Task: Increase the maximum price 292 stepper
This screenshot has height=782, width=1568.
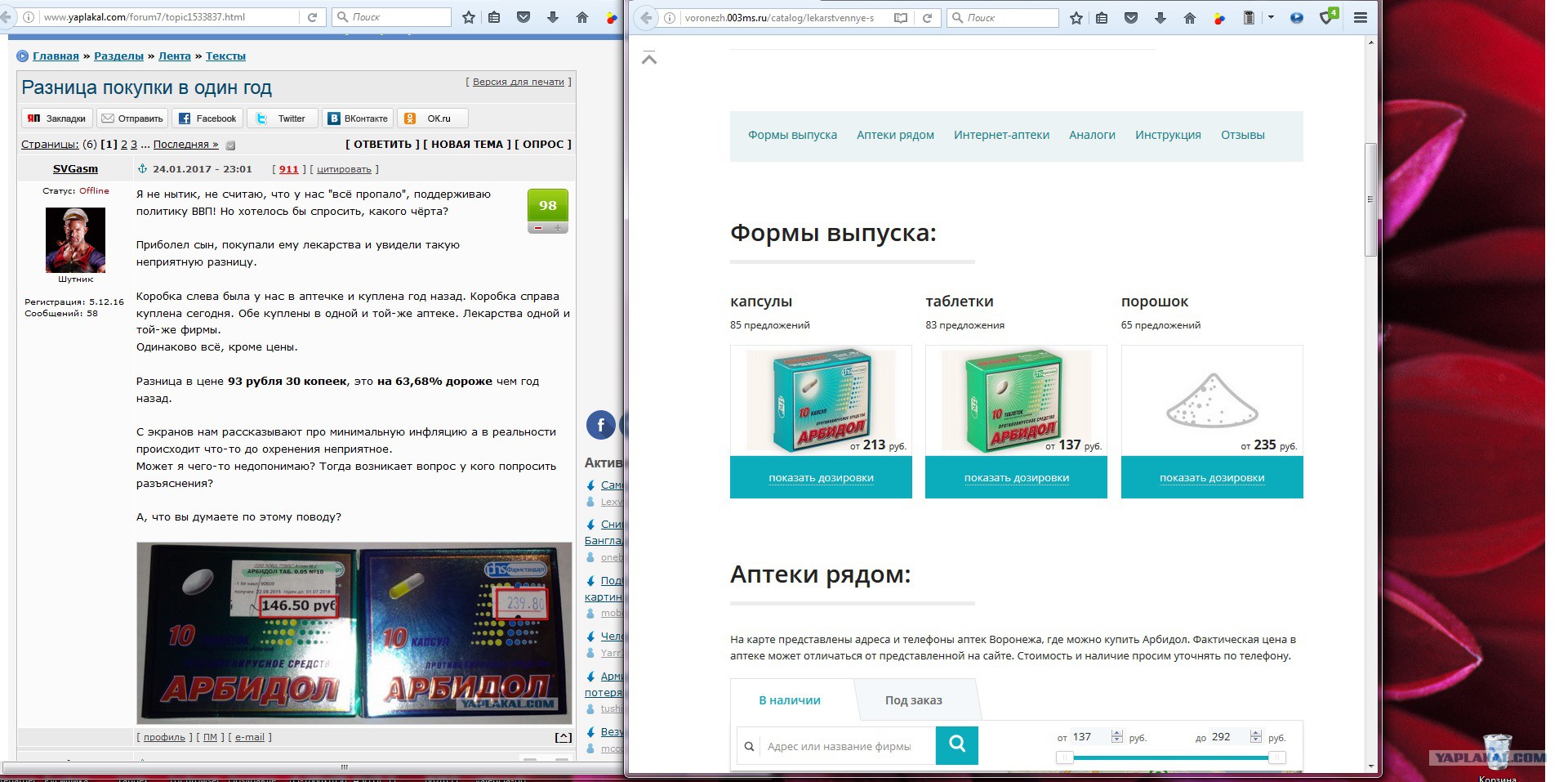Action: tap(1256, 733)
